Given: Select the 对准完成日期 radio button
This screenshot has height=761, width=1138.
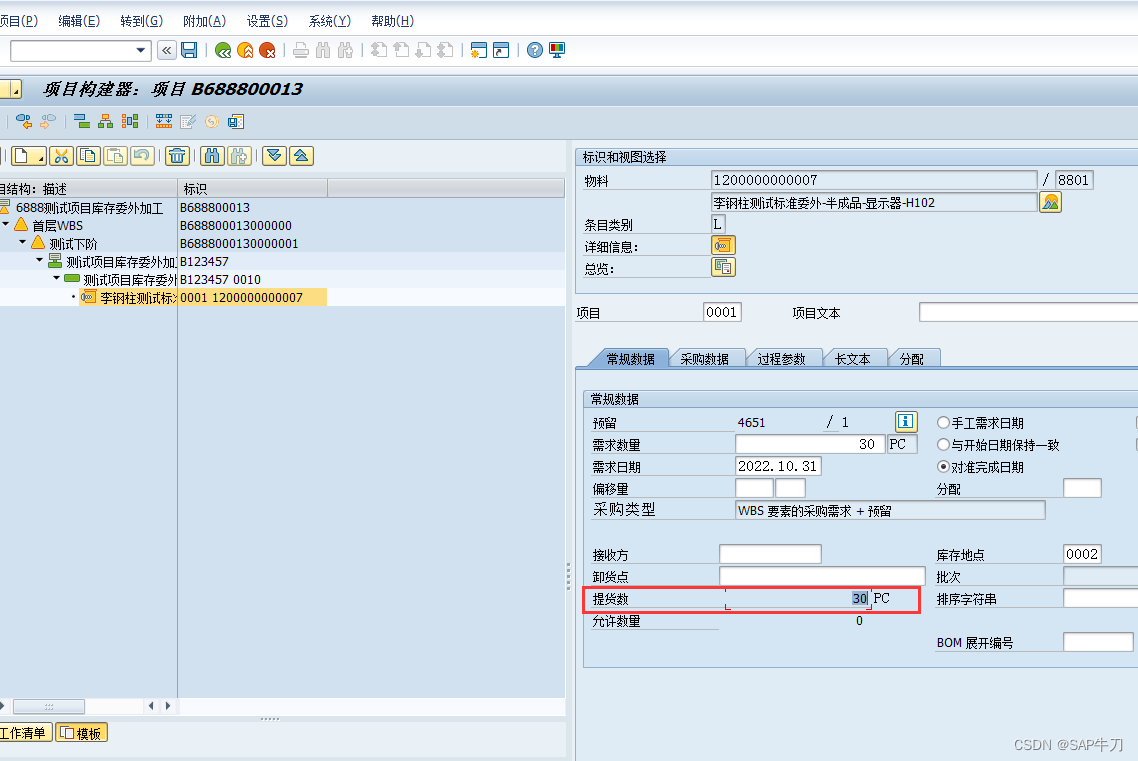Looking at the screenshot, I should click(943, 466).
